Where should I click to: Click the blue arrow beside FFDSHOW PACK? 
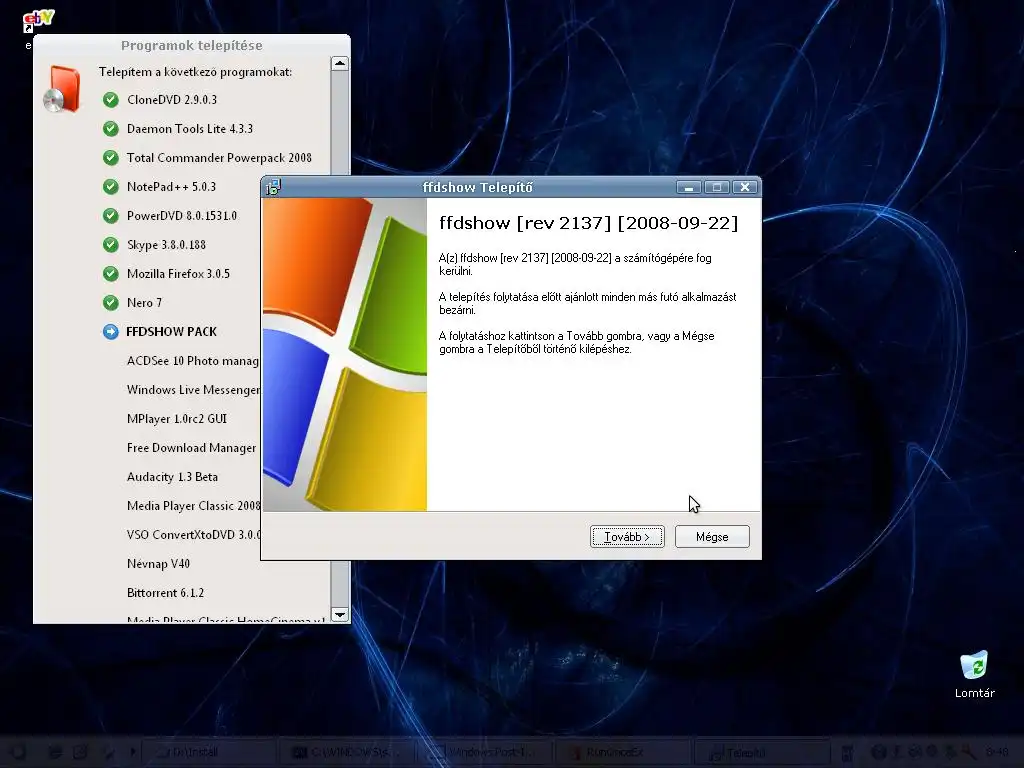[x=111, y=332]
